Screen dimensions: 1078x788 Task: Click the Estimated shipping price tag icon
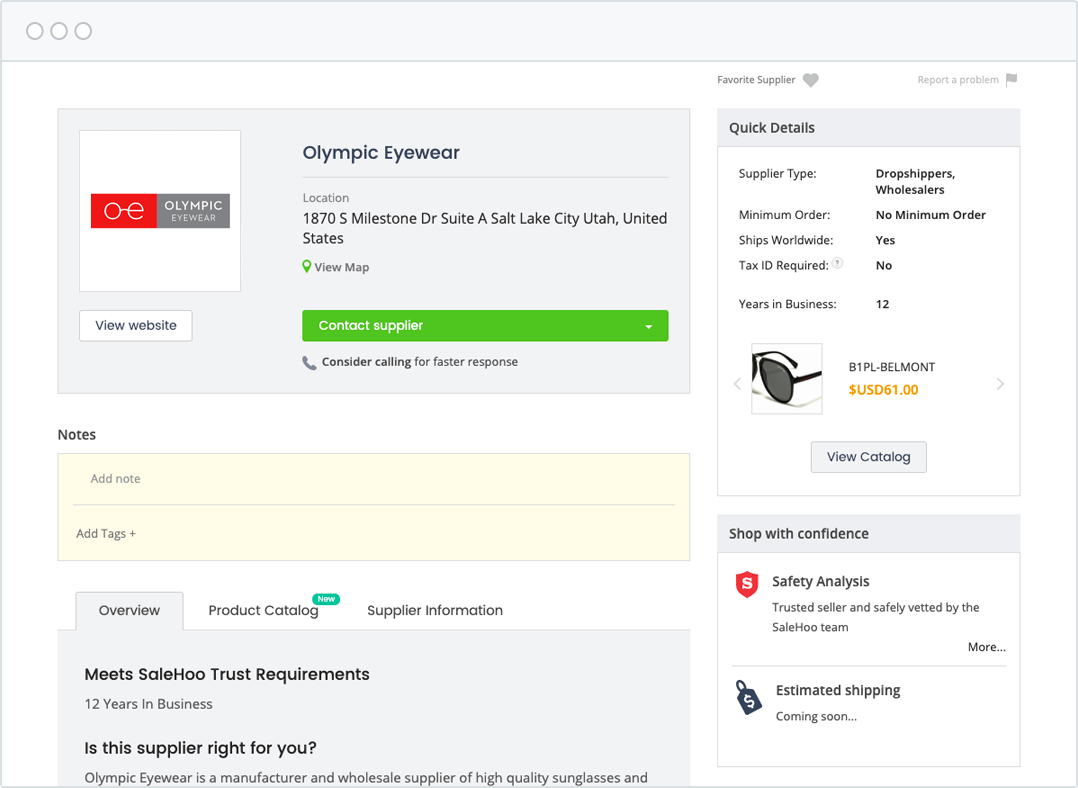(x=748, y=698)
